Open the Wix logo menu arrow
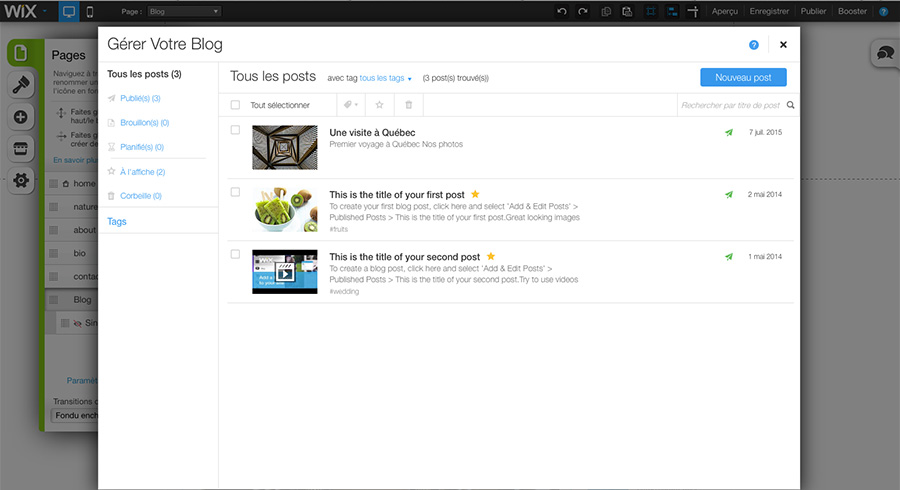Image resolution: width=900 pixels, height=490 pixels. [x=44, y=11]
